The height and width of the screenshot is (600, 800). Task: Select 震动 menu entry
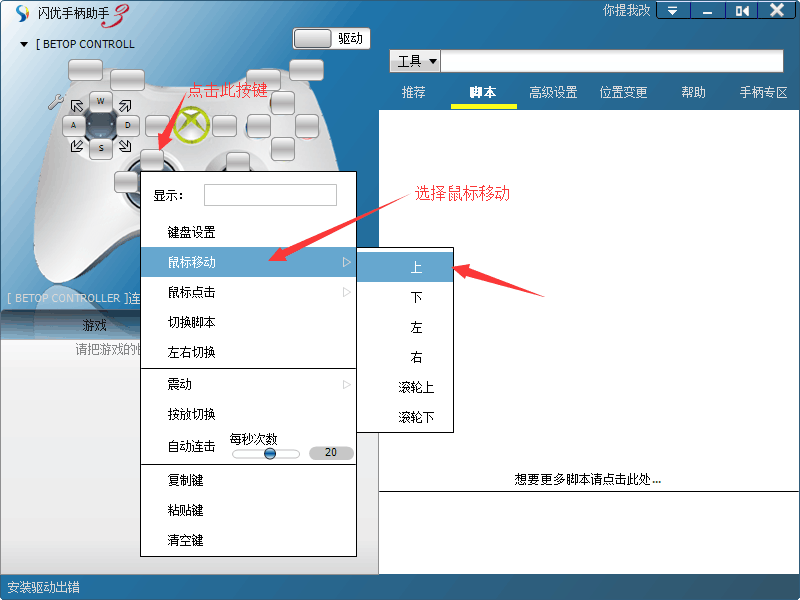[x=248, y=384]
